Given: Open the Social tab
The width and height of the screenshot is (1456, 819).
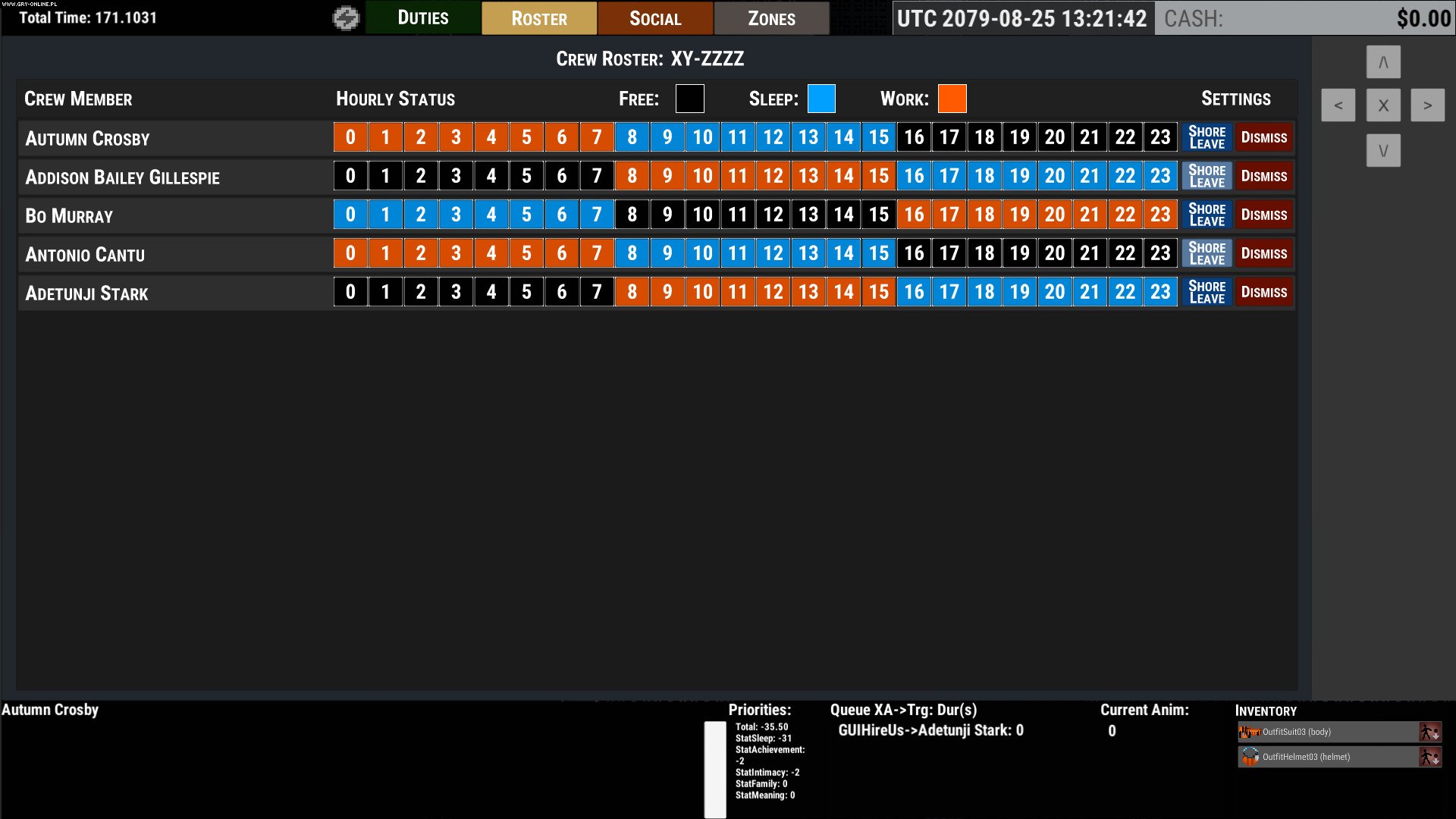Looking at the screenshot, I should (x=655, y=17).
